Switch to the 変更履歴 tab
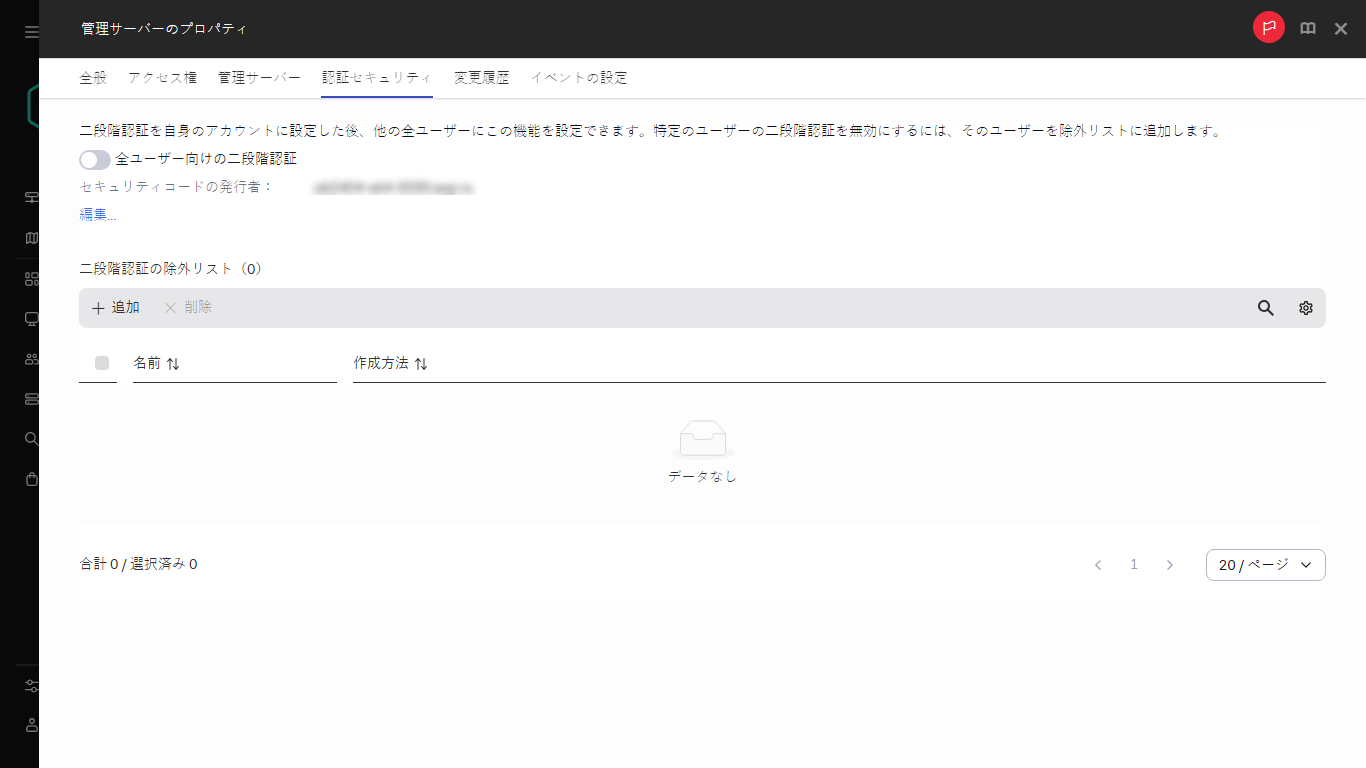Viewport: 1366px width, 768px height. [479, 76]
